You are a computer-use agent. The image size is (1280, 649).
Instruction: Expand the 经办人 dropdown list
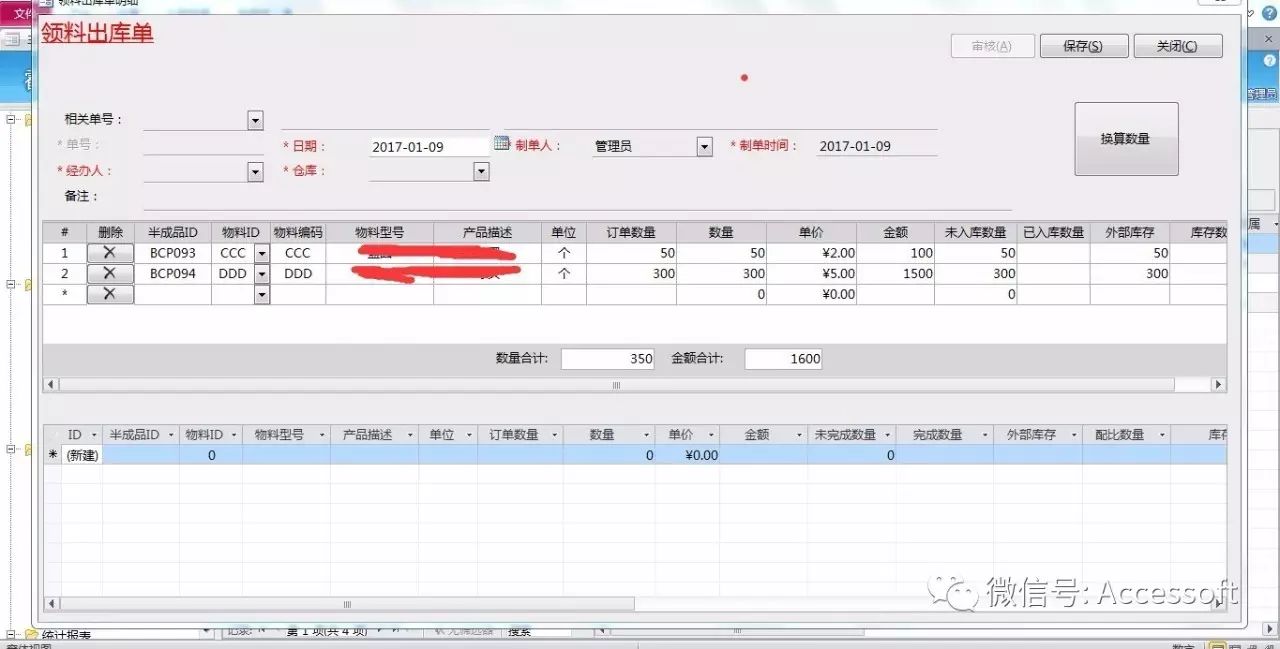pos(255,172)
